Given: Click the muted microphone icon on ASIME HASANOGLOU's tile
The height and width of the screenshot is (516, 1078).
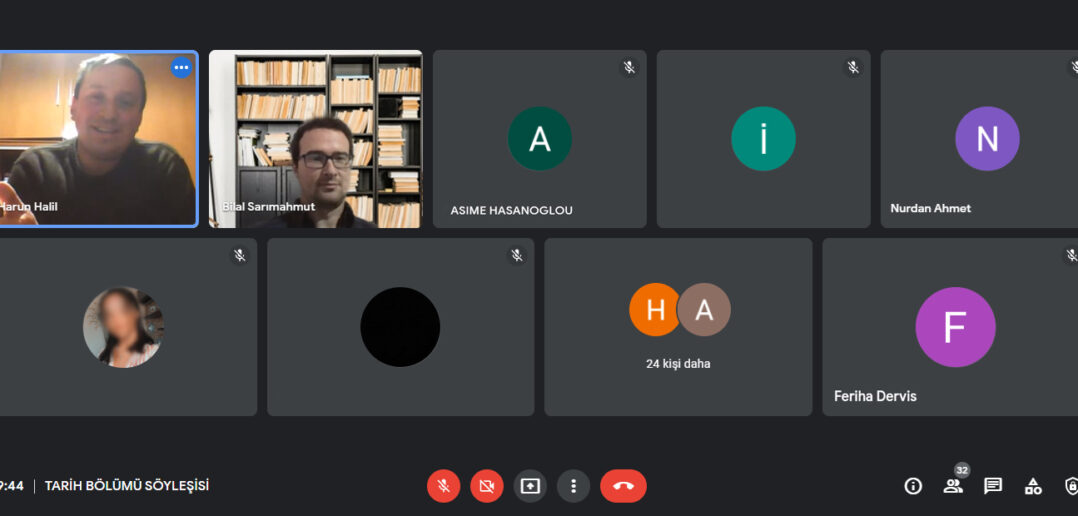Looking at the screenshot, I should (x=629, y=67).
